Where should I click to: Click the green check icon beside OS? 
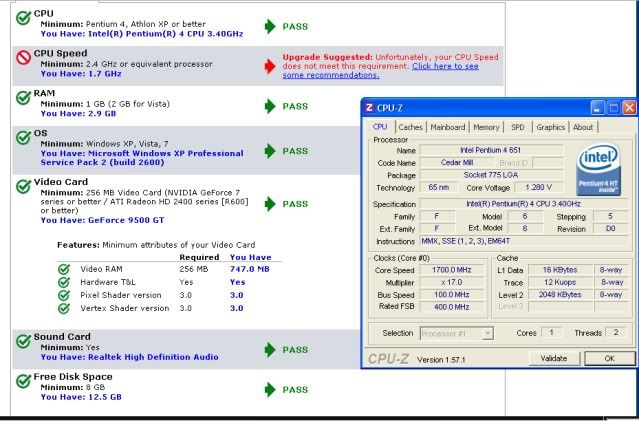coord(24,137)
